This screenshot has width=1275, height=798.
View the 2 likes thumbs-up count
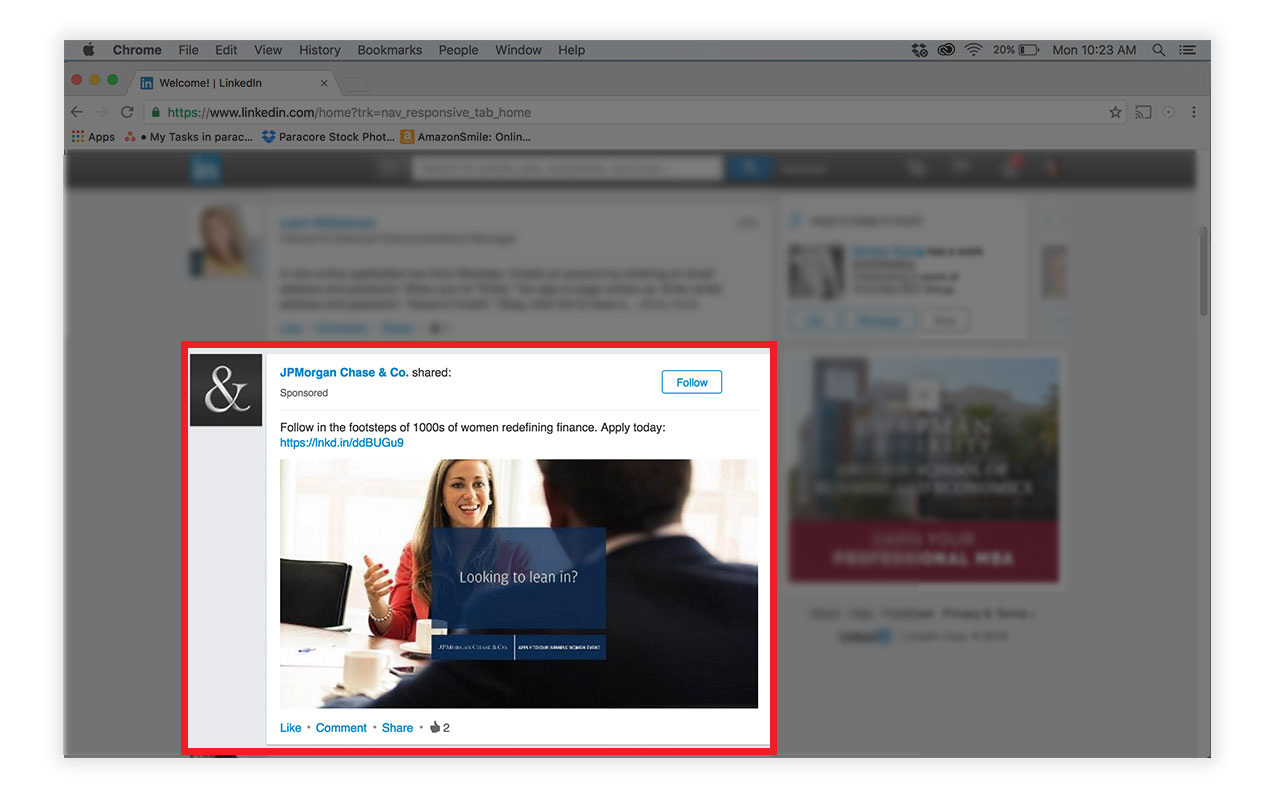(440, 728)
